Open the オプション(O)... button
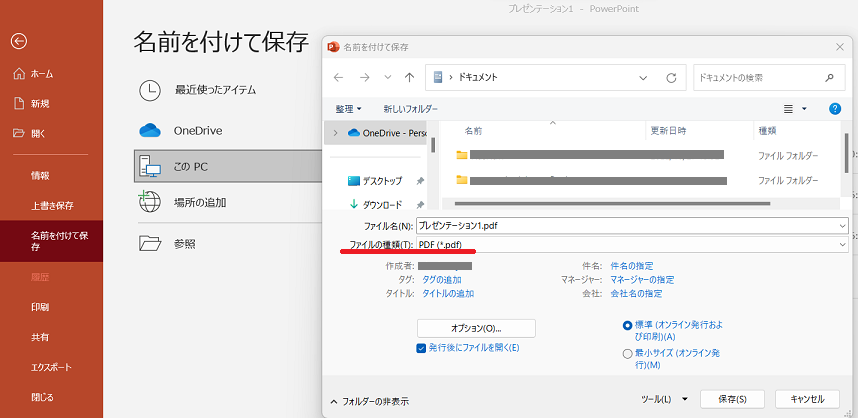Viewport: 858px width, 418px height. 476,328
